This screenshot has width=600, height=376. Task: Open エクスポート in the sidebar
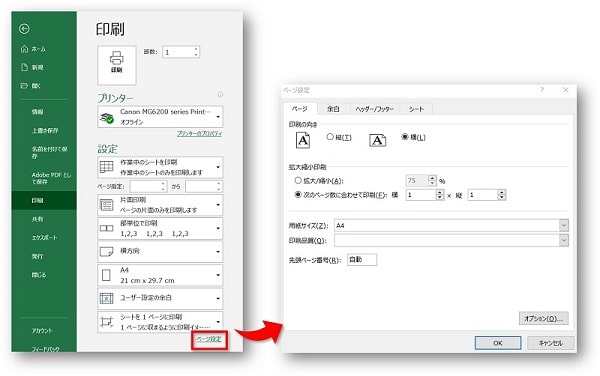(x=44, y=238)
